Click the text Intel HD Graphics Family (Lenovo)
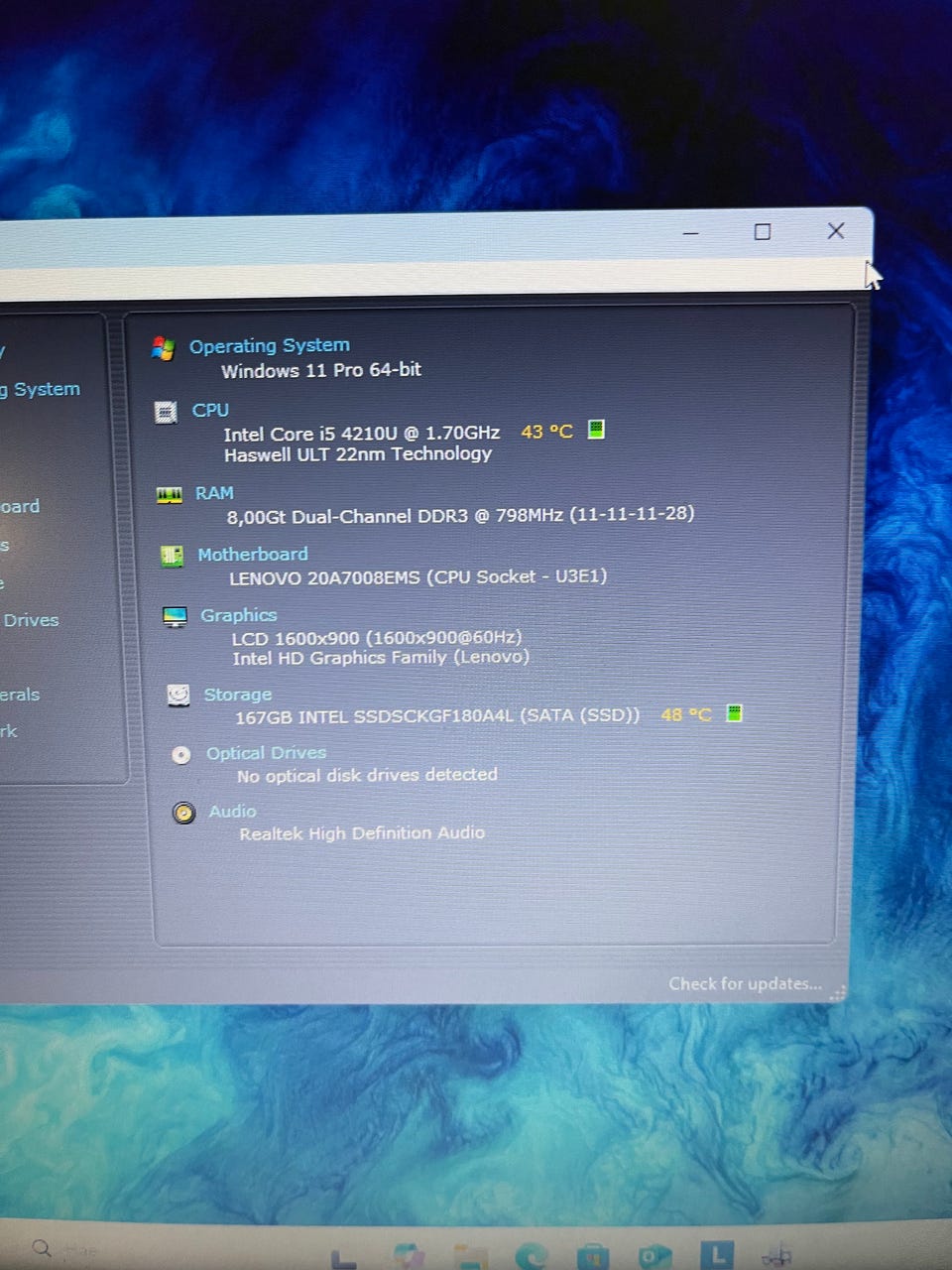This screenshot has width=952, height=1270. (x=381, y=658)
